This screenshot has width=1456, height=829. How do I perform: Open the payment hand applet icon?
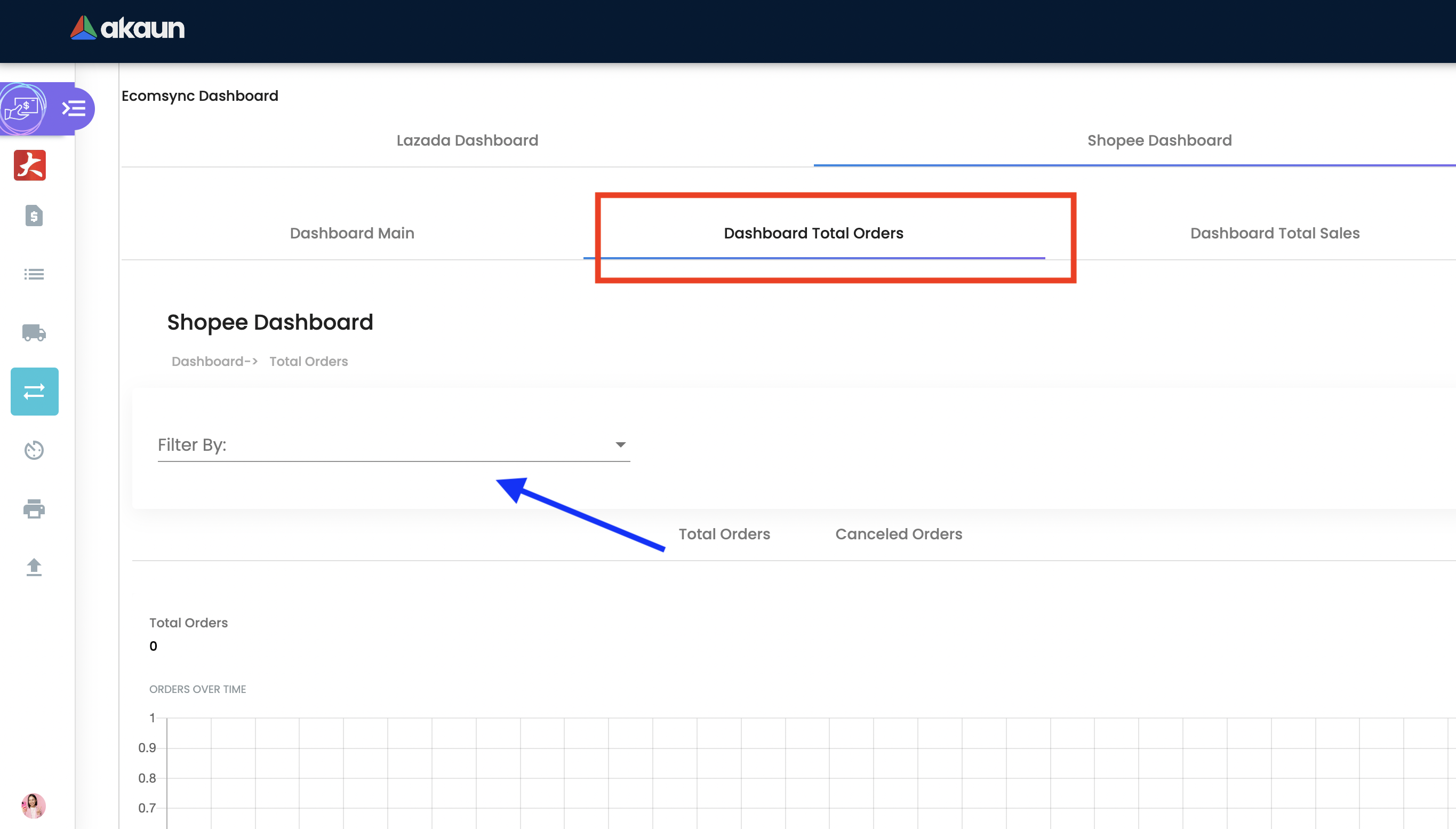[22, 108]
